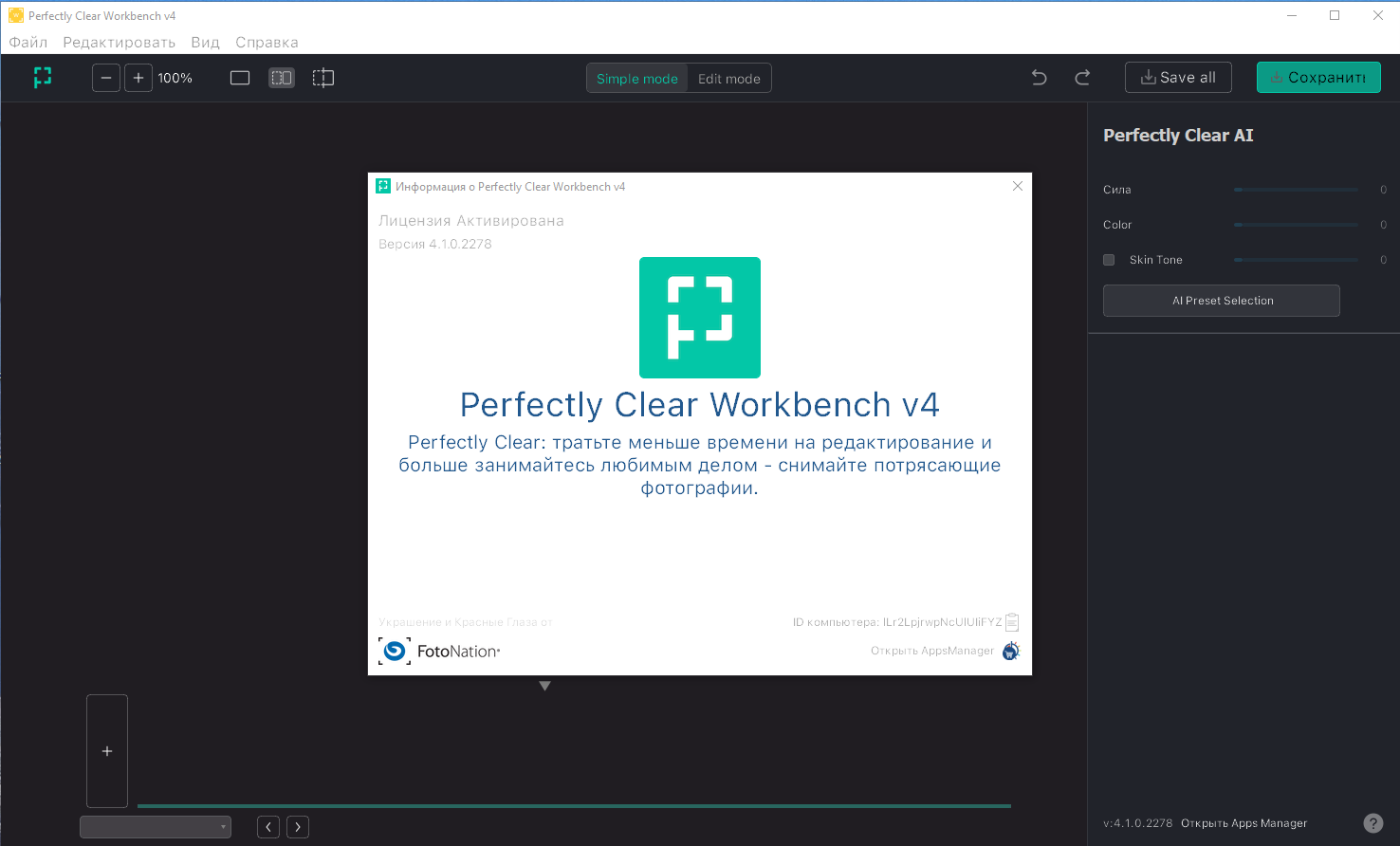
Task: Open the help question mark icon
Action: (1373, 823)
